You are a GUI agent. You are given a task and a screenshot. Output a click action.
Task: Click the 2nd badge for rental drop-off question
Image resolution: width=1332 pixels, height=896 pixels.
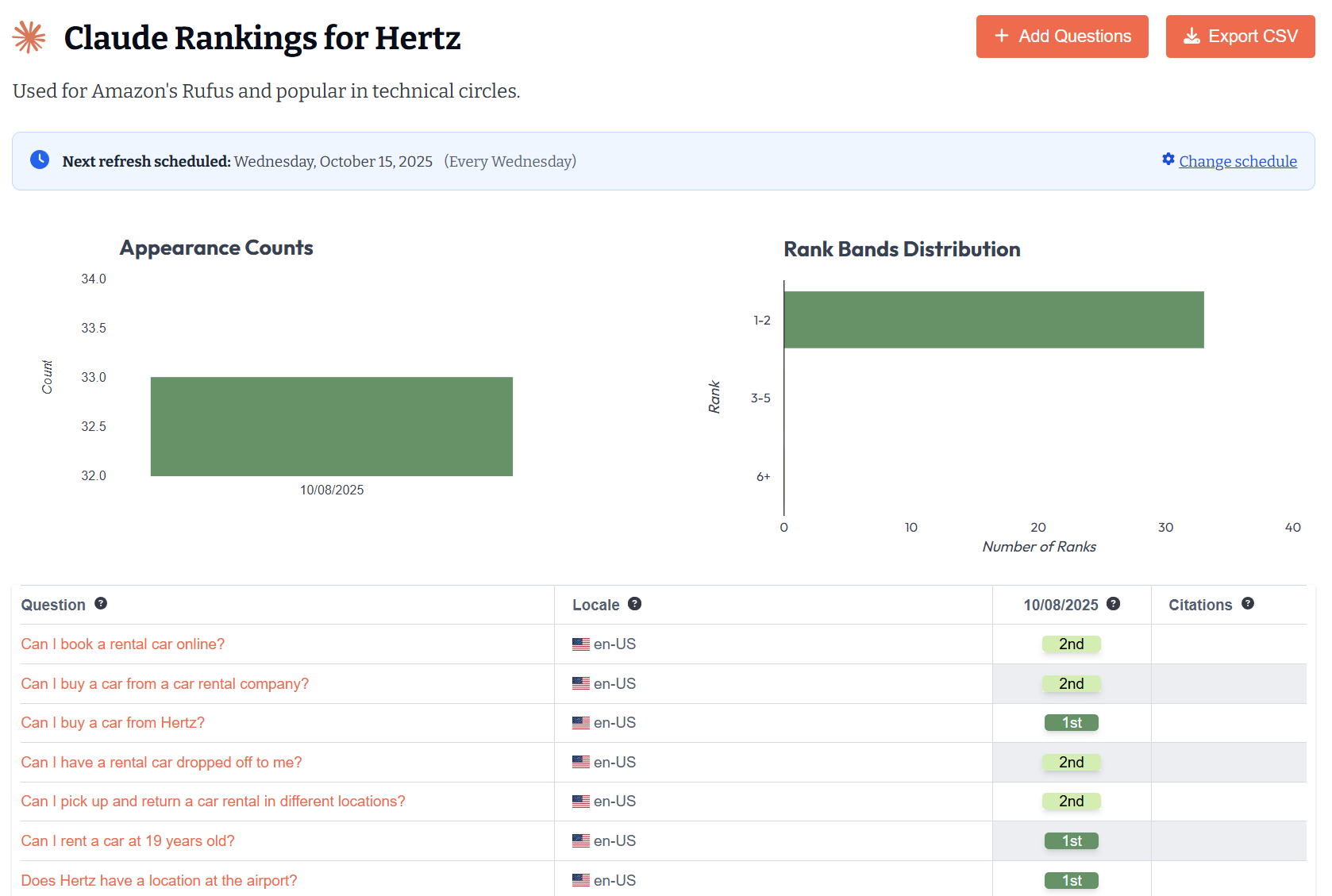tap(1071, 762)
